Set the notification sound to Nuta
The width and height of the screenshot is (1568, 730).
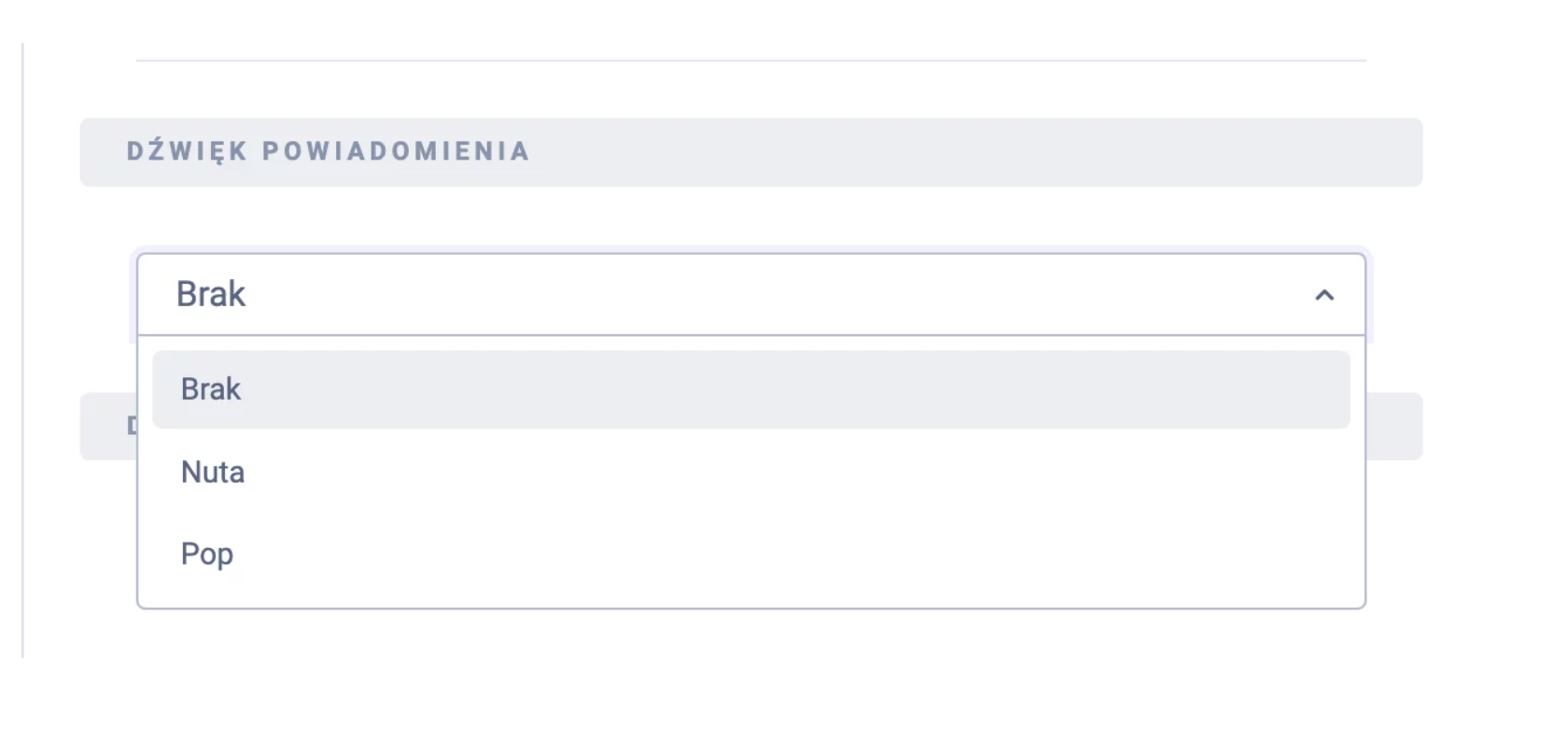[213, 471]
